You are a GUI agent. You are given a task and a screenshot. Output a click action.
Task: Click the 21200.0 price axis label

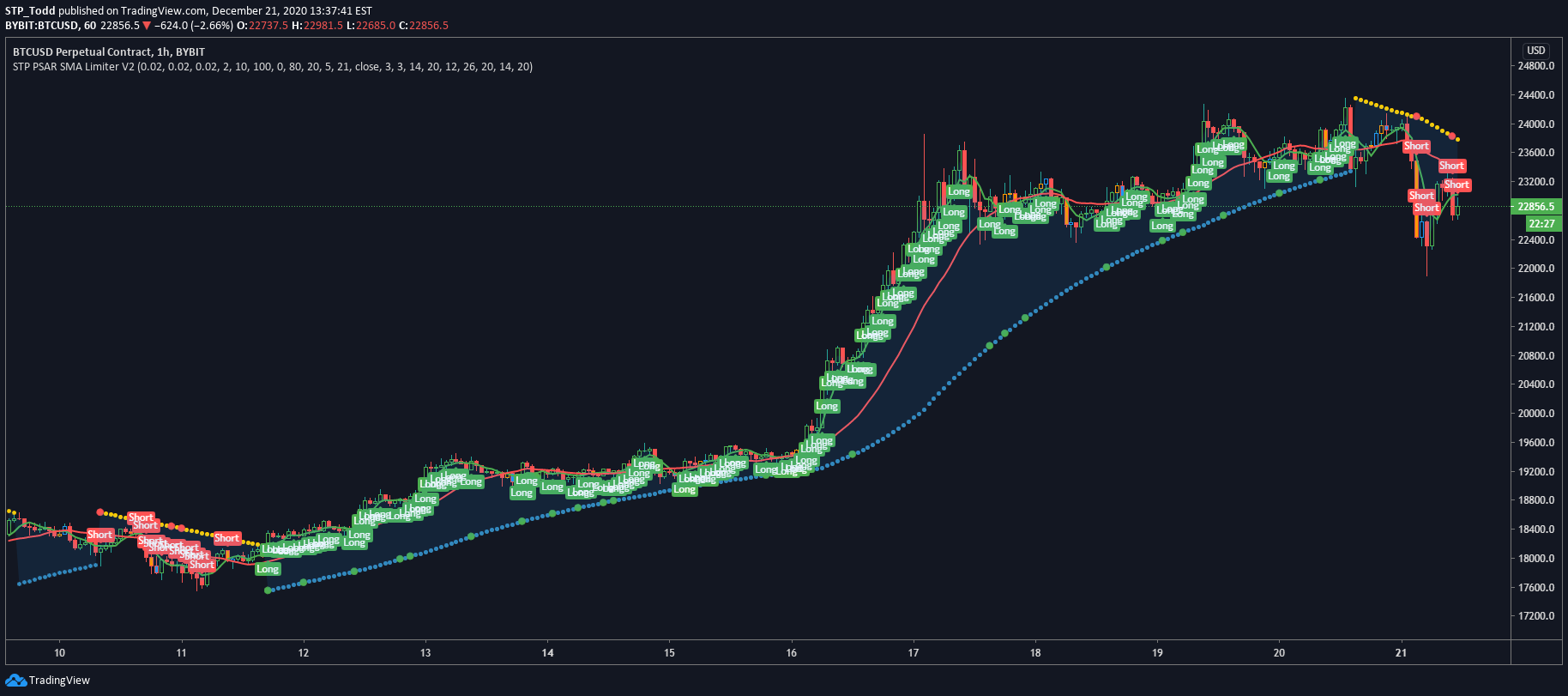click(1536, 327)
